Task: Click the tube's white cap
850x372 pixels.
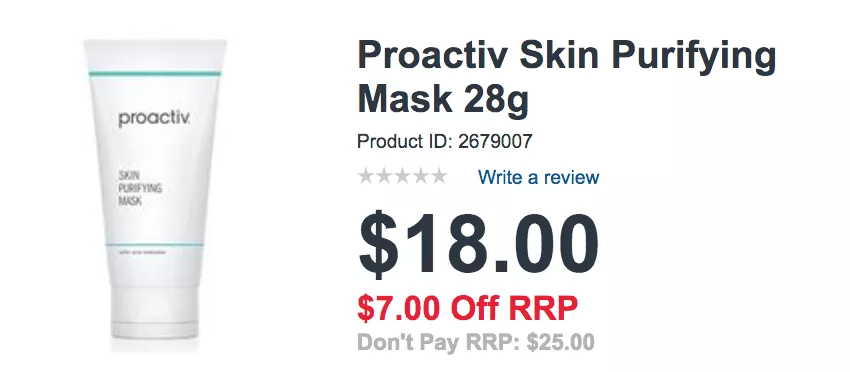Action: 155,312
